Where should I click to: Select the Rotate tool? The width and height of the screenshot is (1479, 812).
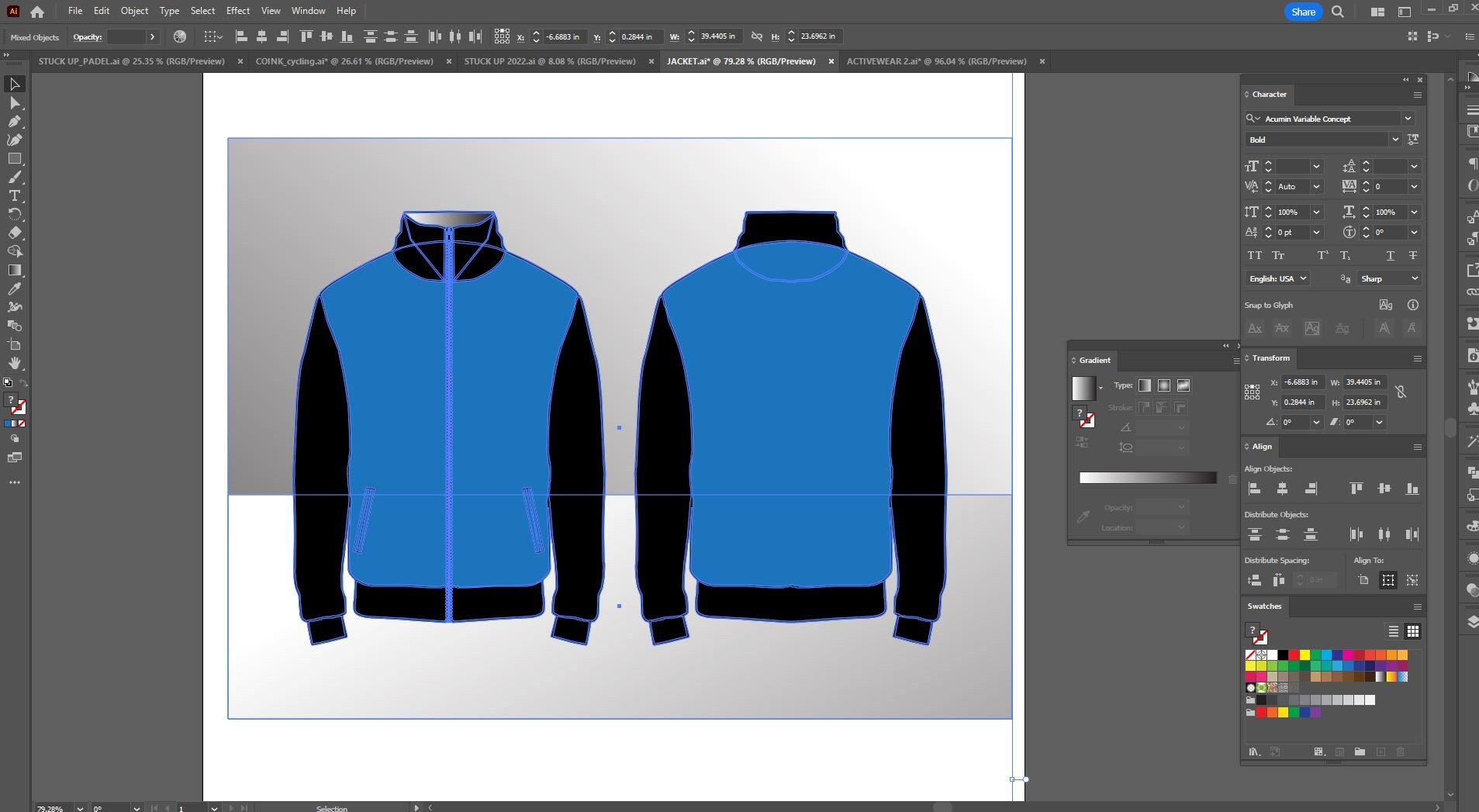[x=13, y=214]
